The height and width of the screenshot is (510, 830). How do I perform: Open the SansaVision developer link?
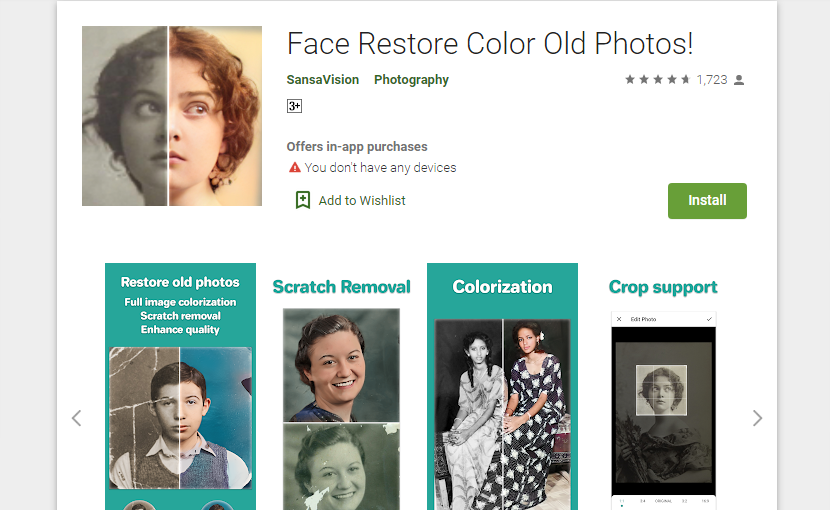click(x=322, y=79)
